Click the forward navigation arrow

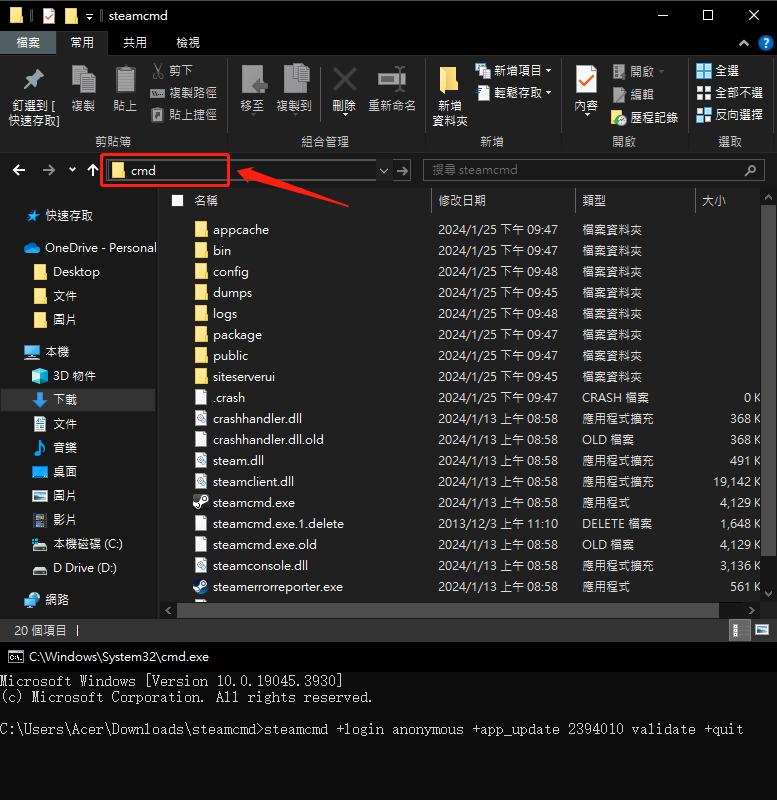point(49,170)
